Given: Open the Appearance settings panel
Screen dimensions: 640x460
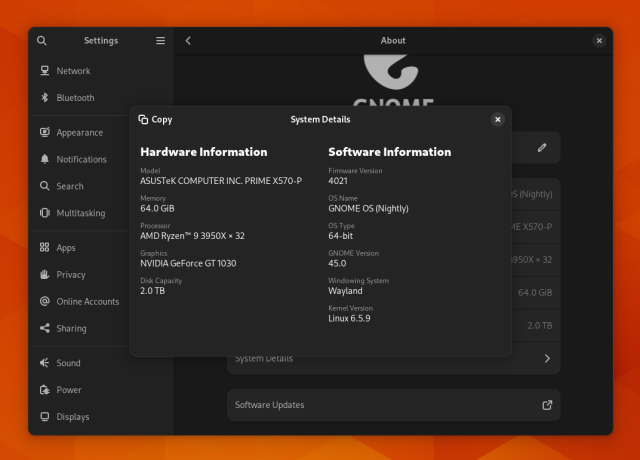Looking at the screenshot, I should (x=80, y=132).
